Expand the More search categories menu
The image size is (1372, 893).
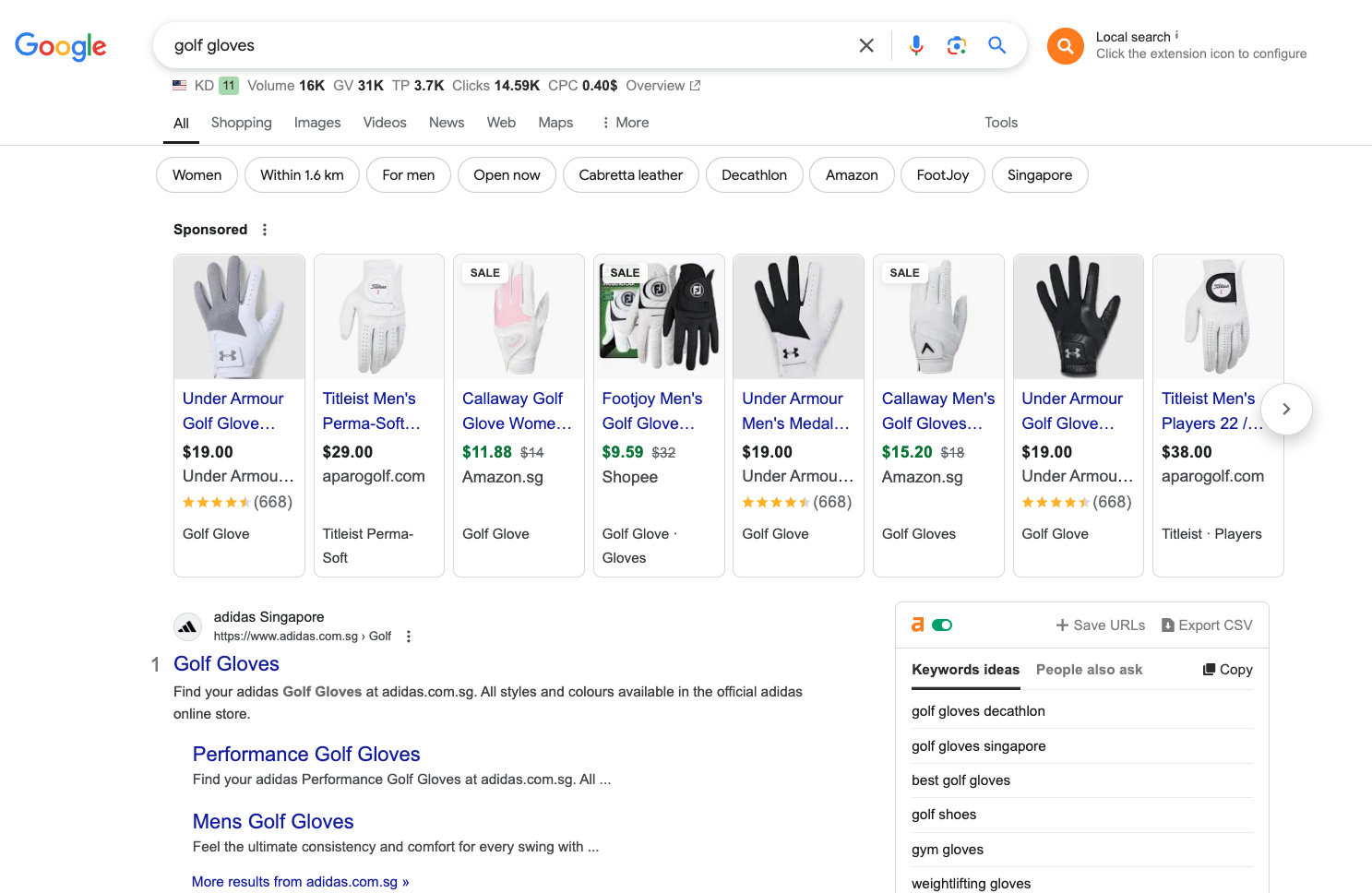pos(625,123)
